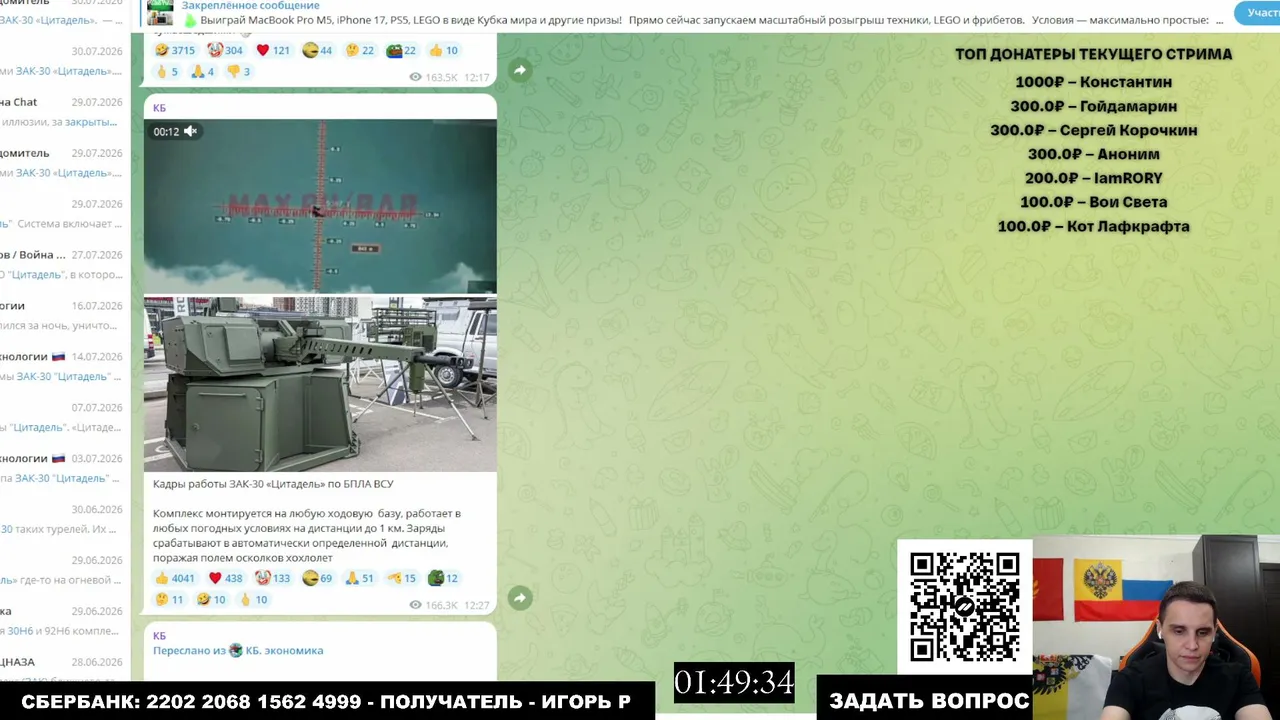Forward the post with 166.3K views
Screen dimensions: 1280x720
(x=520, y=598)
